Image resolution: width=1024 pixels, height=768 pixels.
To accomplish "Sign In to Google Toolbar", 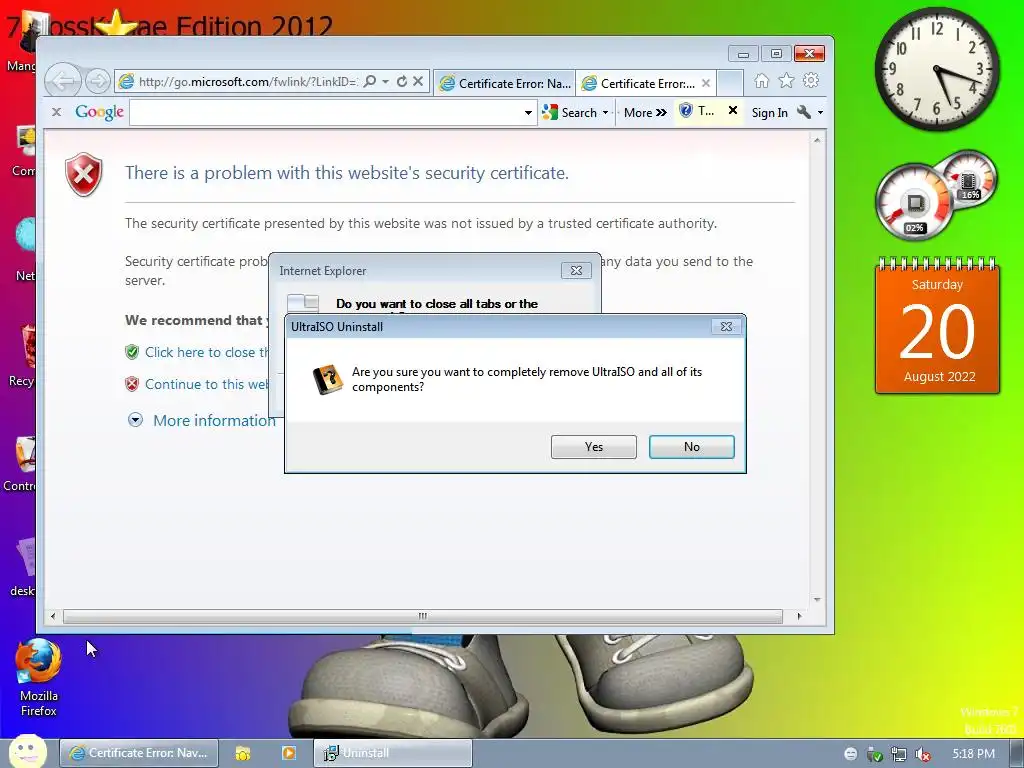I will (769, 112).
